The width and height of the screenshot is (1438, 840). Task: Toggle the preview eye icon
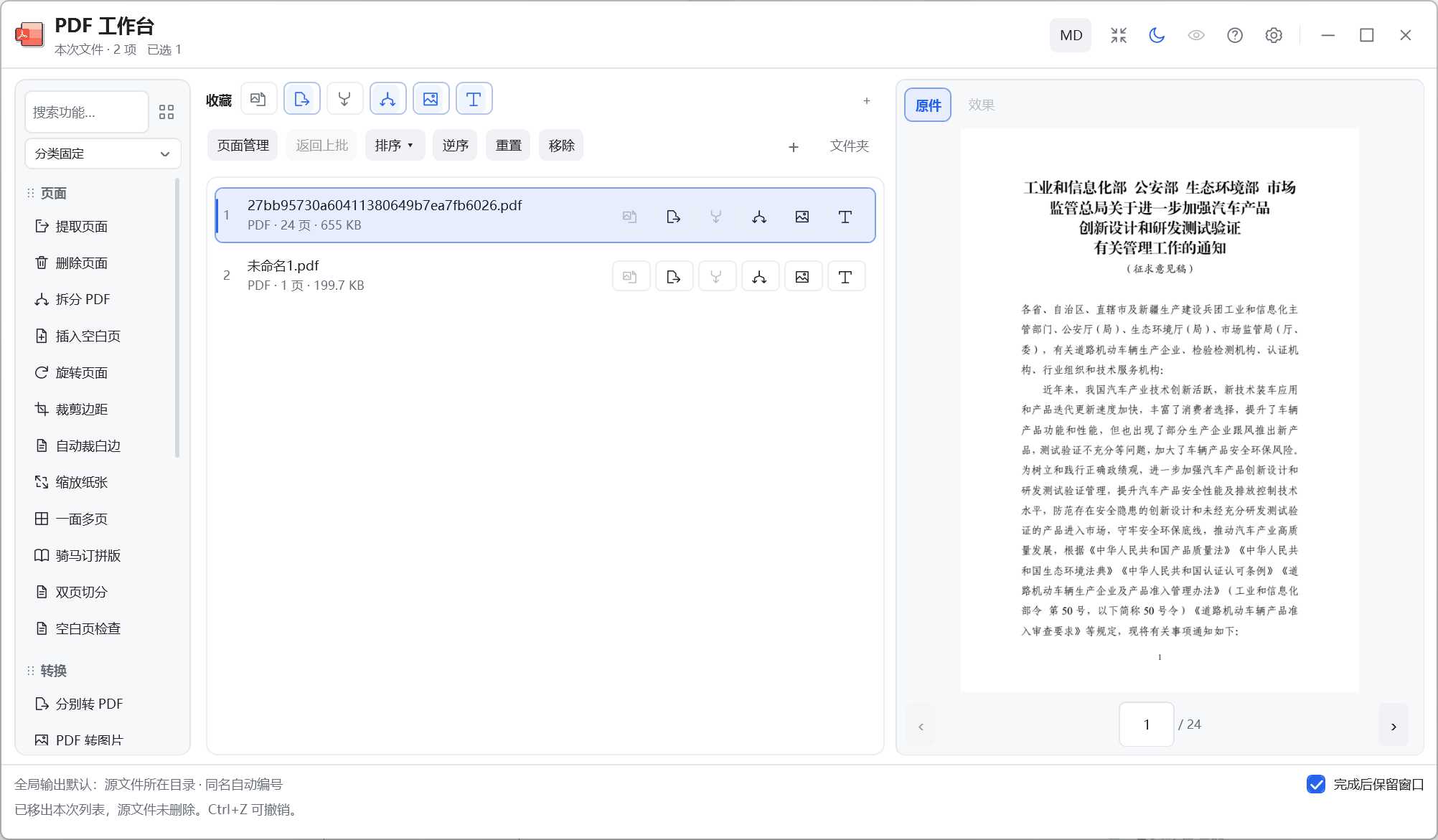click(x=1196, y=35)
